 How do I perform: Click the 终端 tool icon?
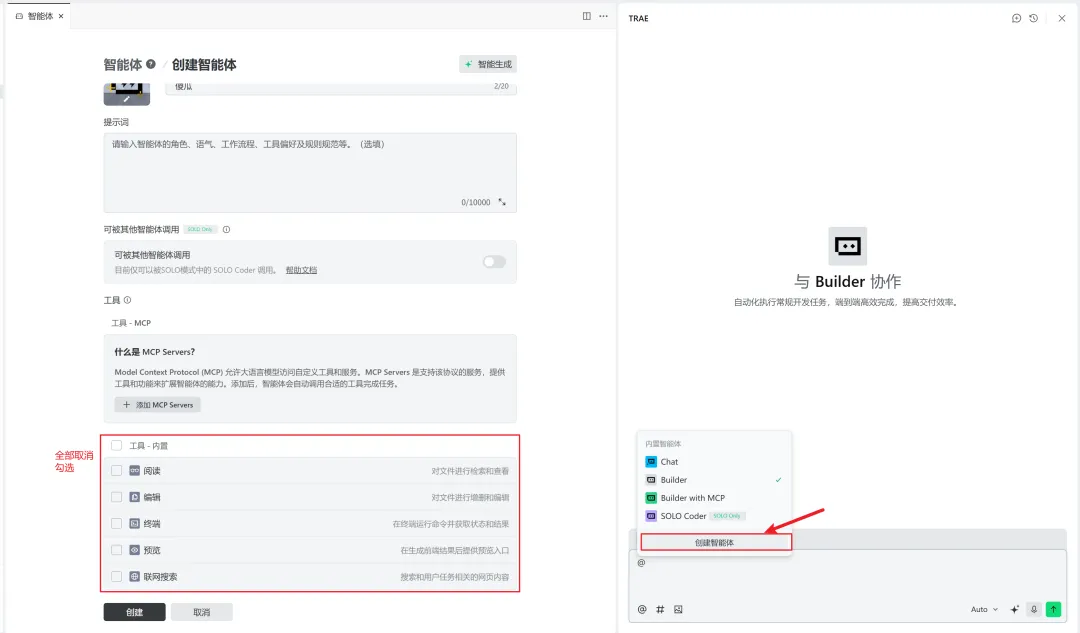coord(135,523)
